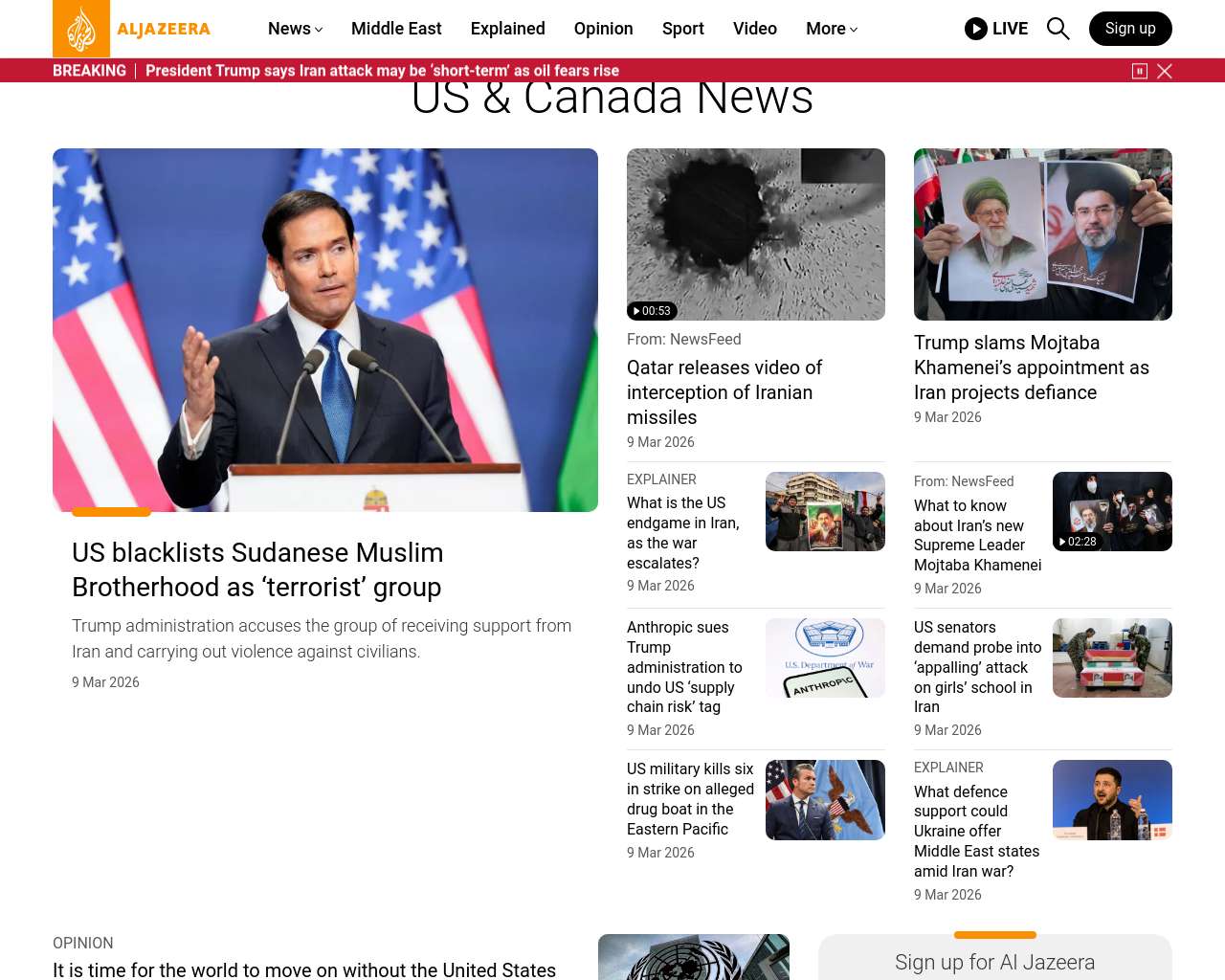Open the Pentagon Anthropic thumbnail image
This screenshot has width=1225, height=980.
coord(825,657)
